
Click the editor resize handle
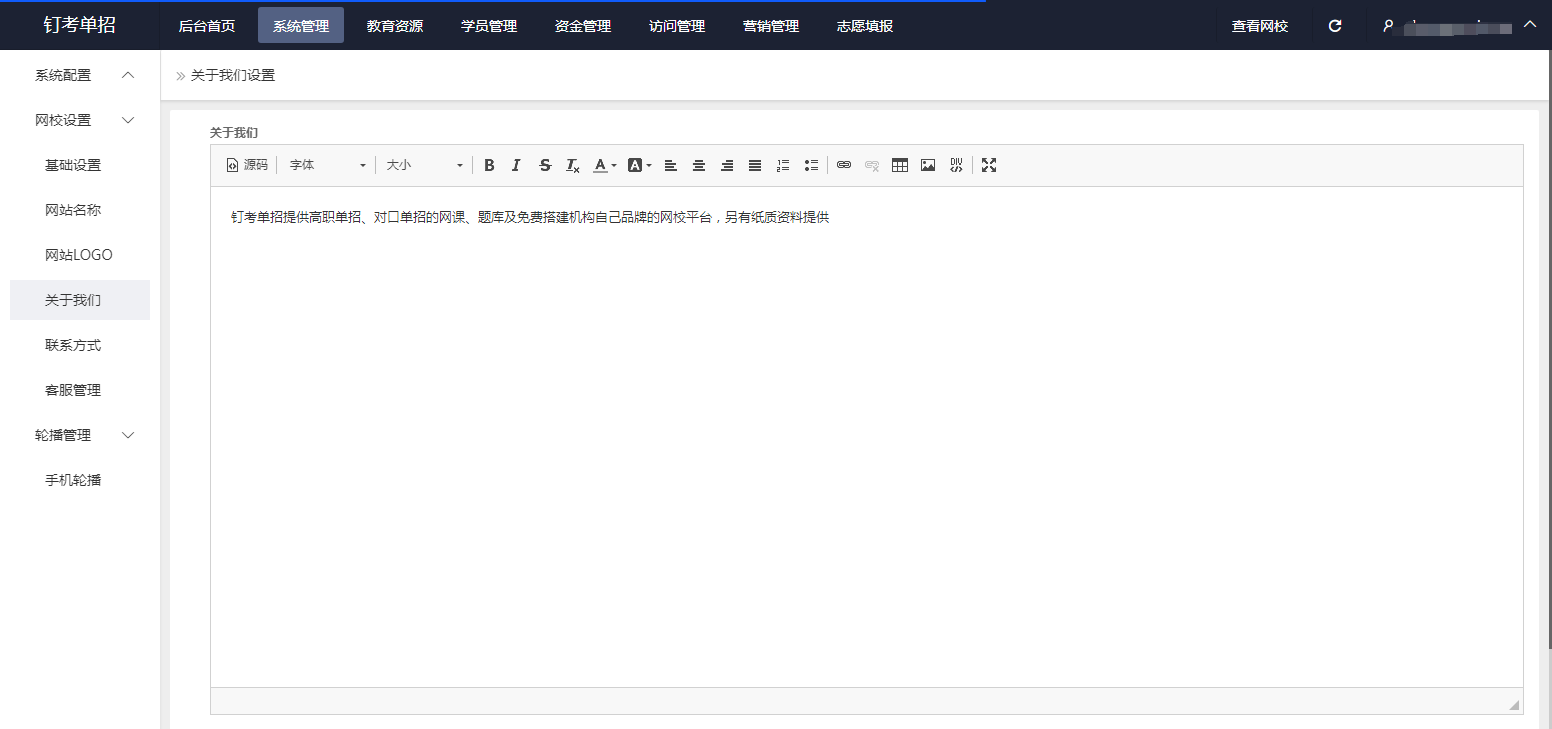1514,705
